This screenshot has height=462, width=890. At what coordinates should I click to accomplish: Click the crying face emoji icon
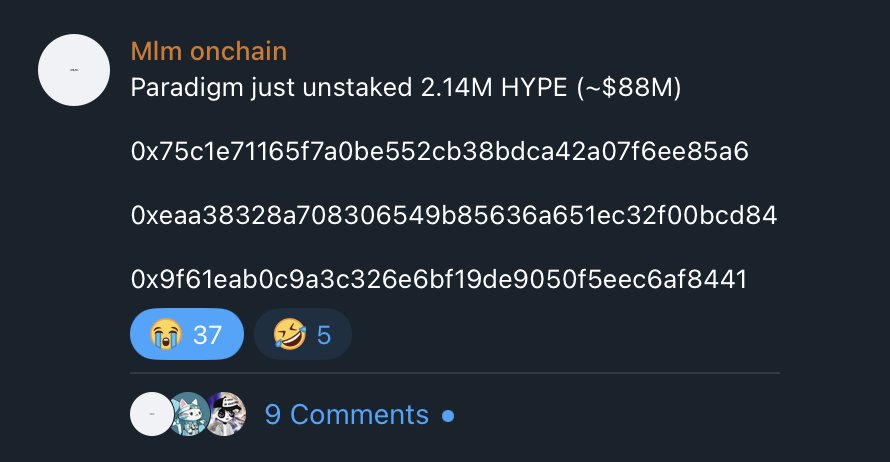point(163,334)
